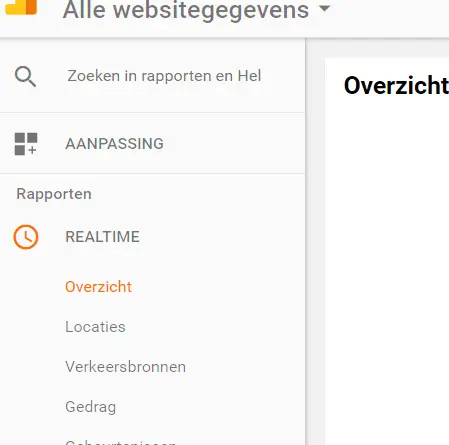Image resolution: width=449 pixels, height=445 pixels.
Task: Click the Alle websitegegevens view name
Action: pyautogui.click(x=186, y=10)
